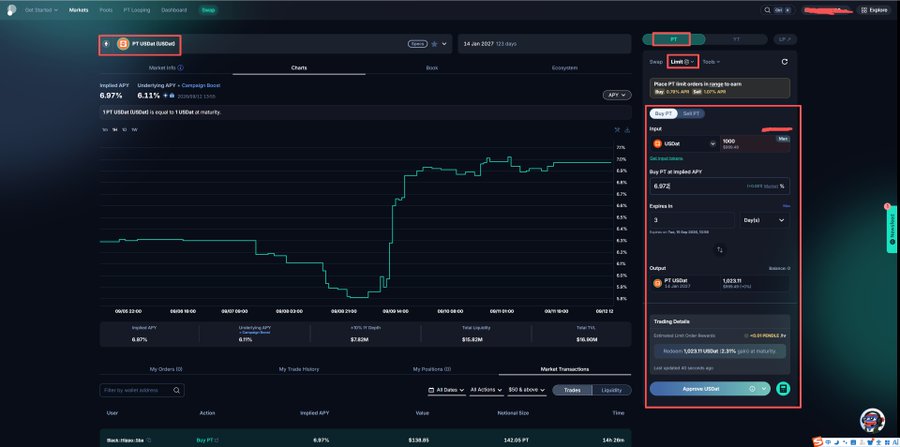Refresh the trade panel

785,62
